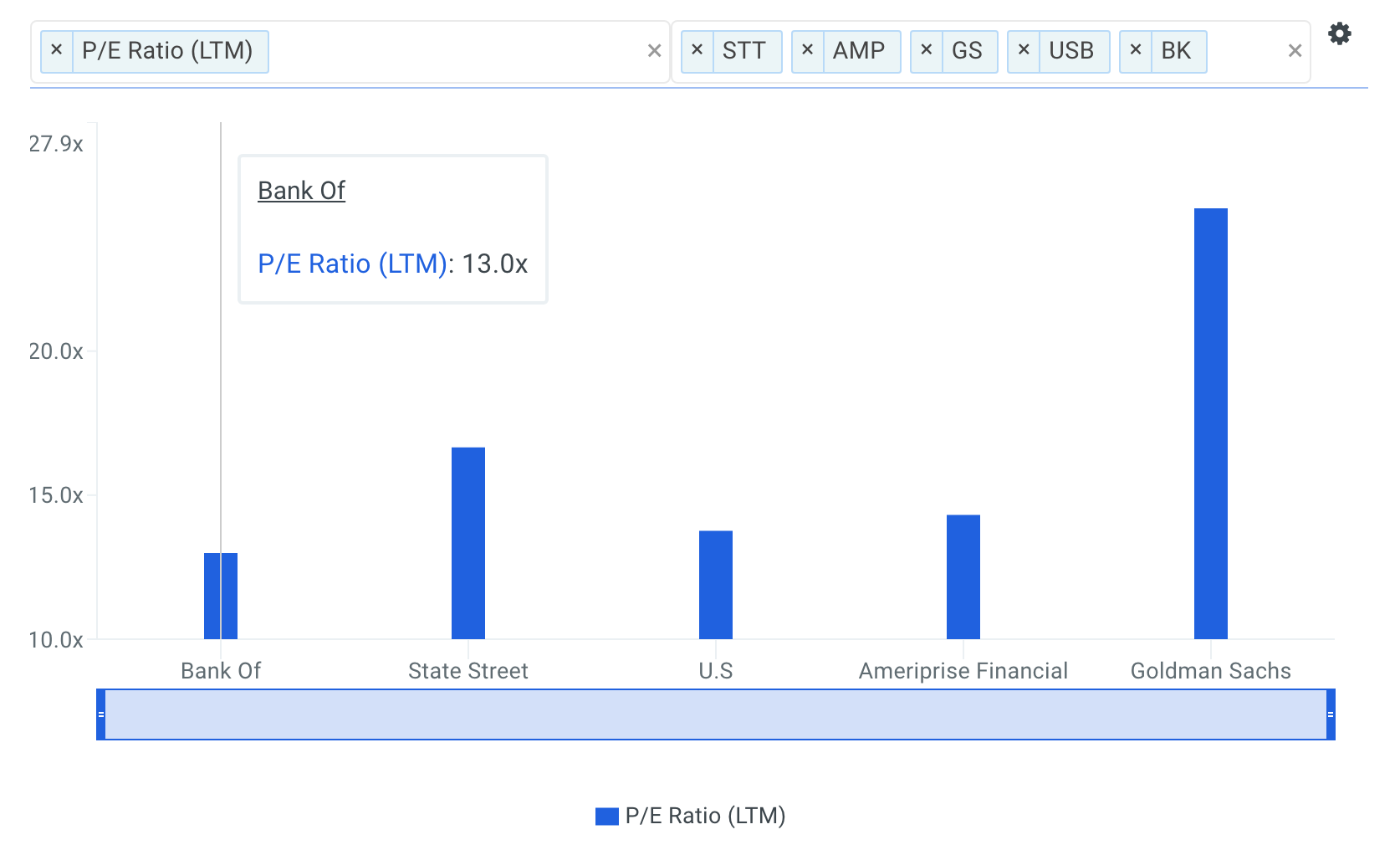Click the 20.0x axis value
Screen dimensions: 1400x850
tap(56, 351)
